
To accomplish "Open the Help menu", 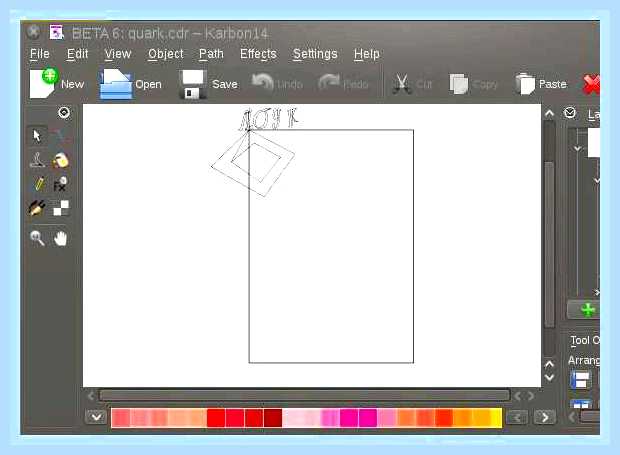I will pos(367,54).
